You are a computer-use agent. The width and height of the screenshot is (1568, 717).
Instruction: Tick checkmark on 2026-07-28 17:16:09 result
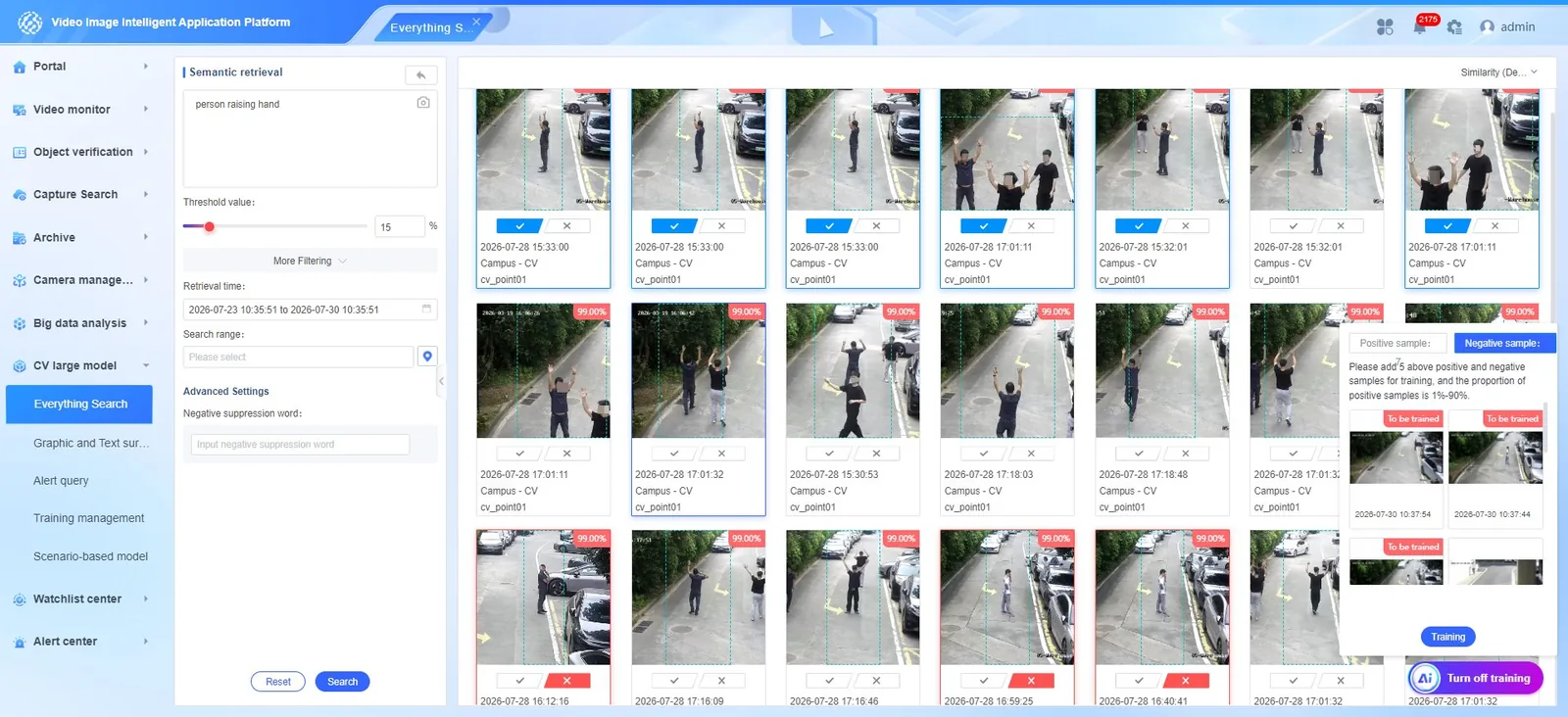(x=674, y=681)
